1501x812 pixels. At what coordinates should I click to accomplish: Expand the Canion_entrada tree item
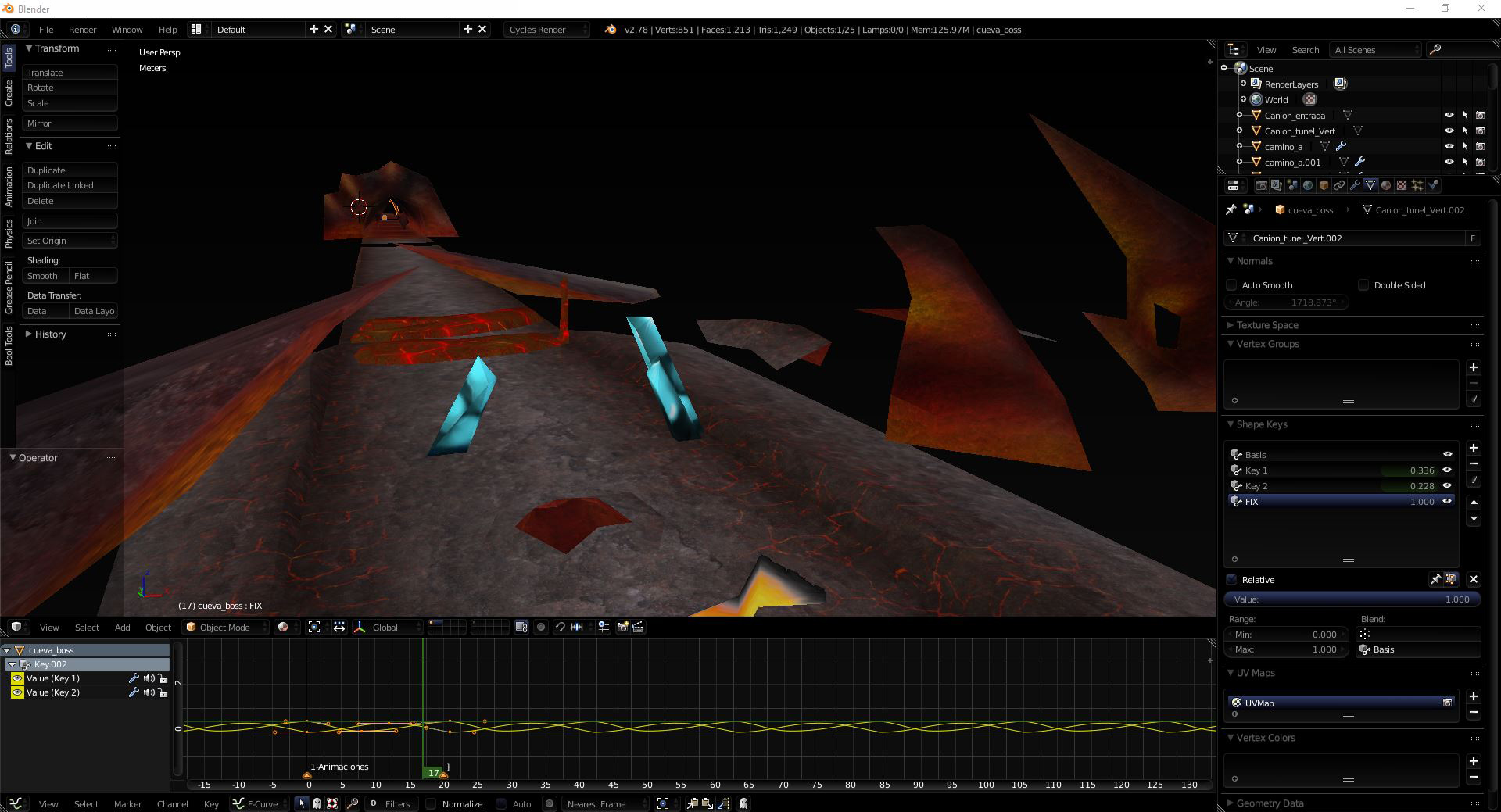click(1240, 115)
